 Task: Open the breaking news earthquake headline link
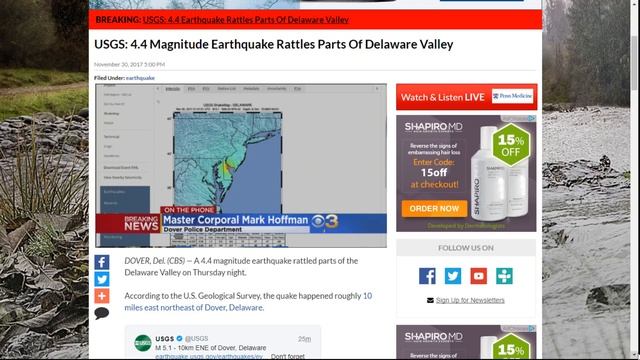tap(245, 20)
